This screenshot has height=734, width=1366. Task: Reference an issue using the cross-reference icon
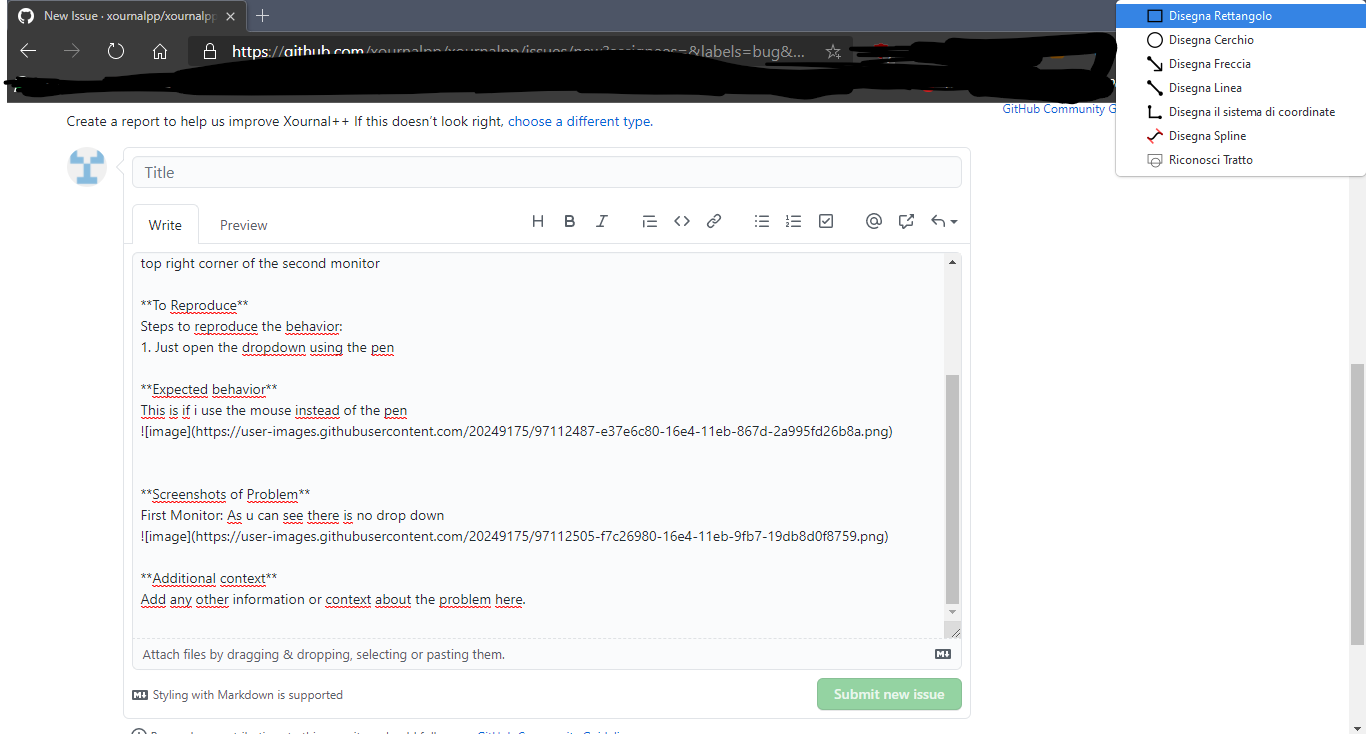(x=906, y=221)
